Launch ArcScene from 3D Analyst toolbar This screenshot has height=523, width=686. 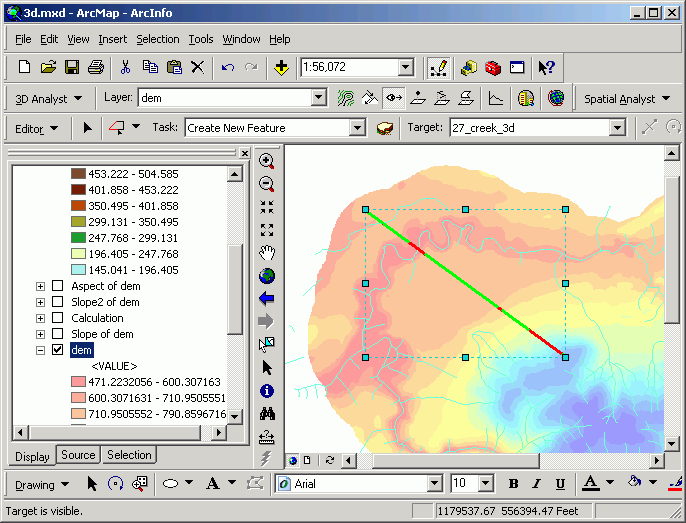pos(526,98)
